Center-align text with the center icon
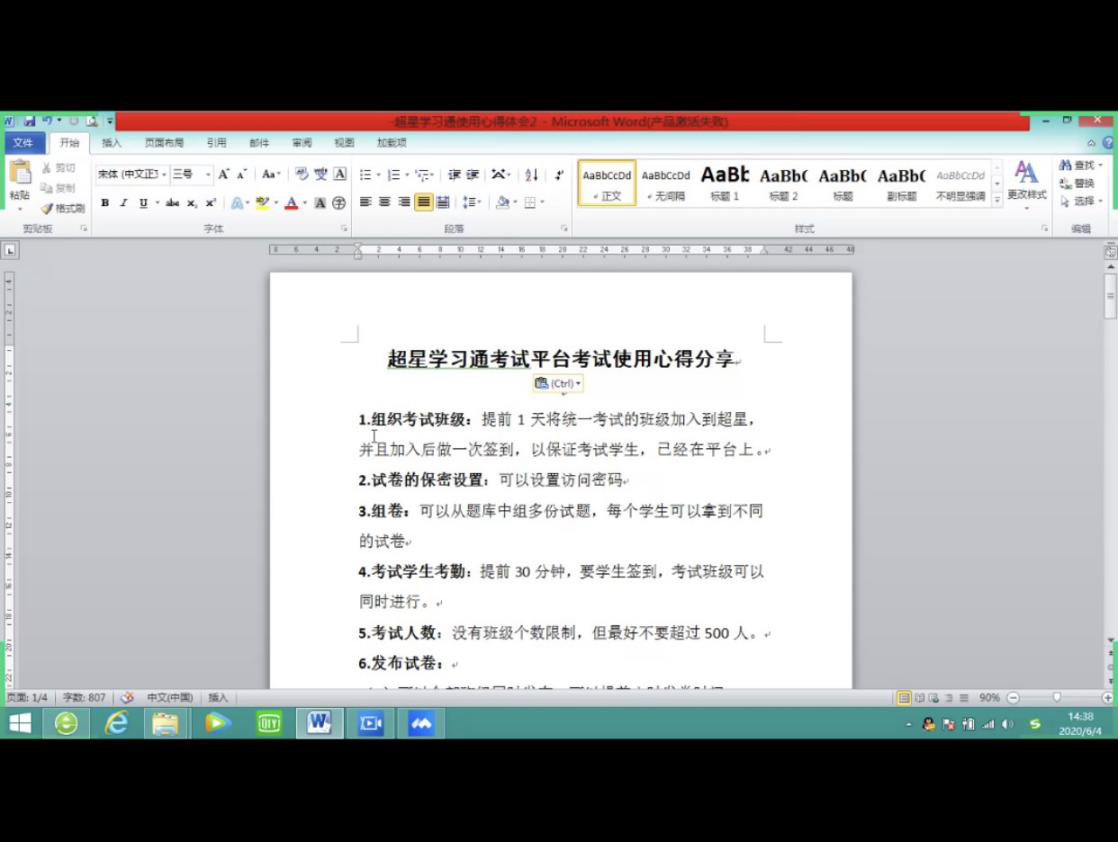This screenshot has width=1118, height=842. tap(385, 202)
